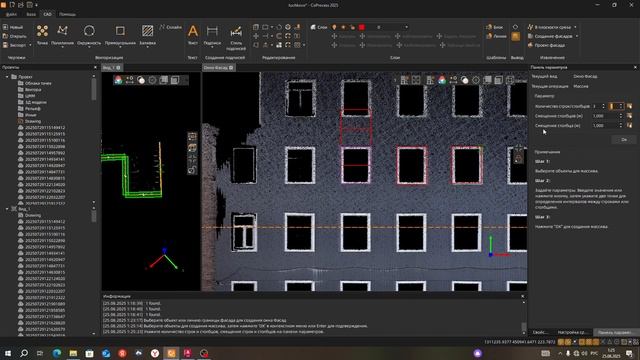The image size is (640, 360).
Task: Open the Windows Start menu
Action: tap(7, 353)
